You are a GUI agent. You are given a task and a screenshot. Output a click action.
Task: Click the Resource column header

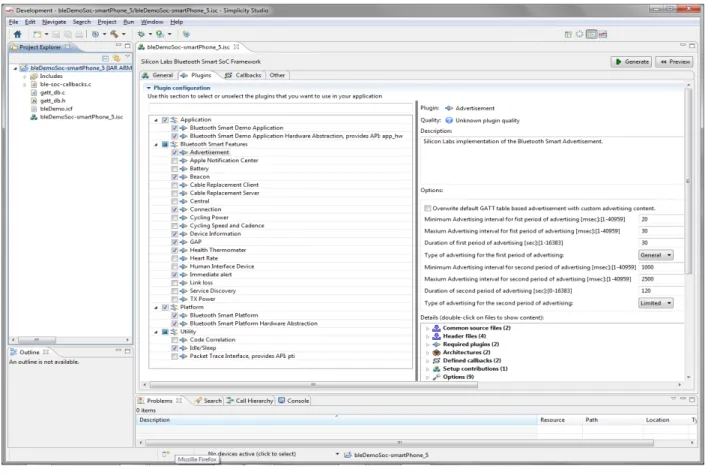point(560,420)
